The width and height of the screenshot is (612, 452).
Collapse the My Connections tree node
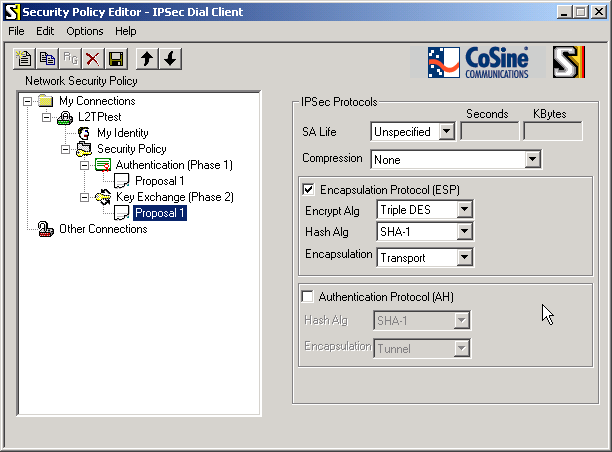point(27,101)
